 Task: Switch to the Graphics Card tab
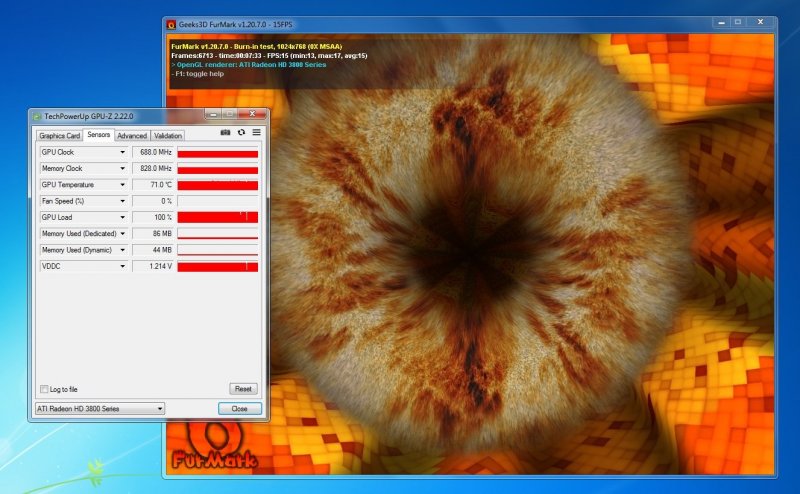(x=59, y=135)
